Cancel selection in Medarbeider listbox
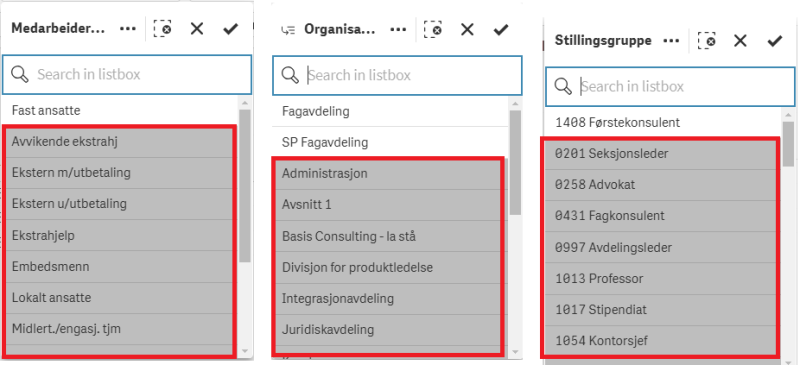The image size is (800, 365). (x=197, y=29)
